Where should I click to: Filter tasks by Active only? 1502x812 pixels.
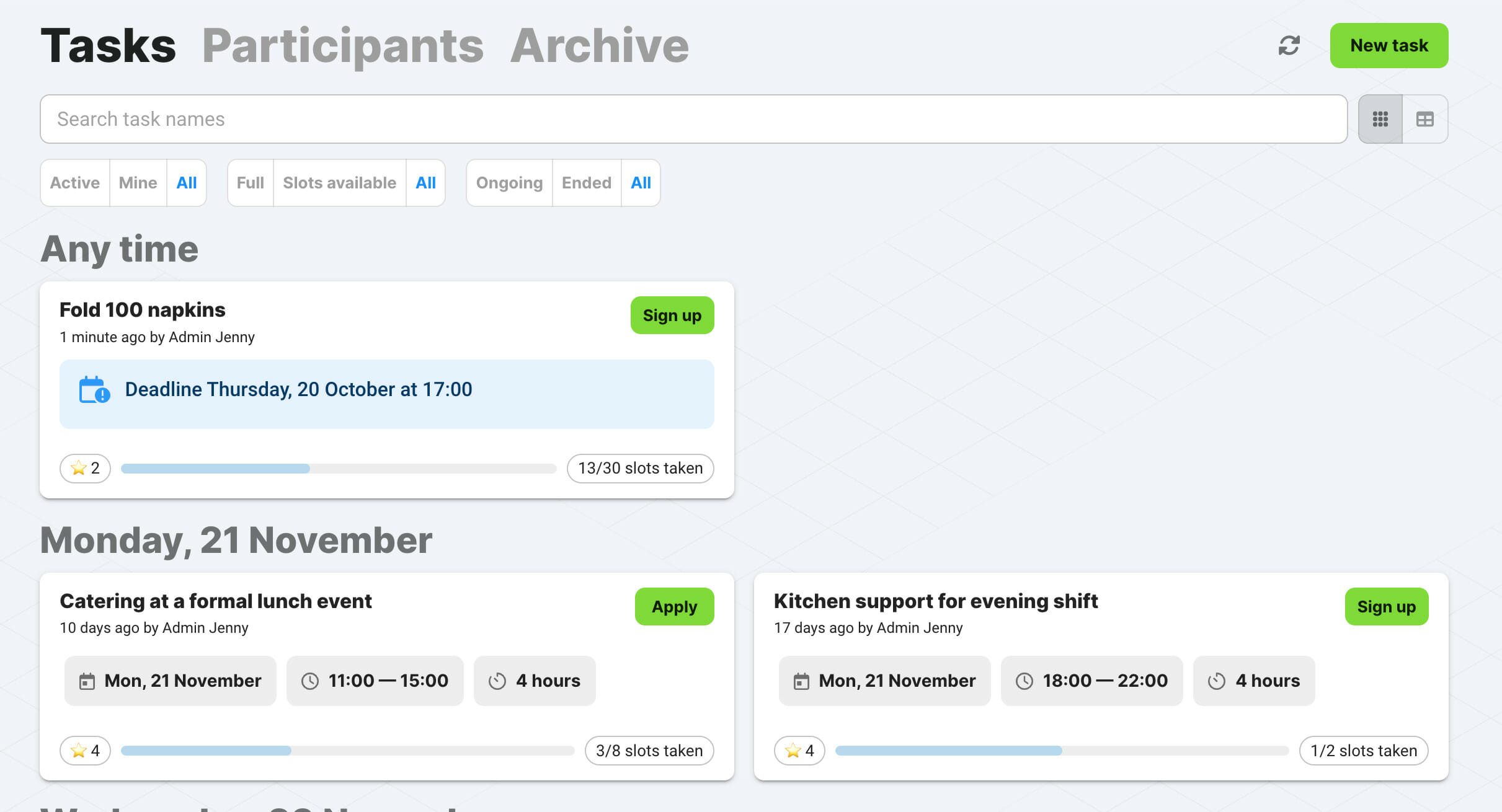point(74,183)
